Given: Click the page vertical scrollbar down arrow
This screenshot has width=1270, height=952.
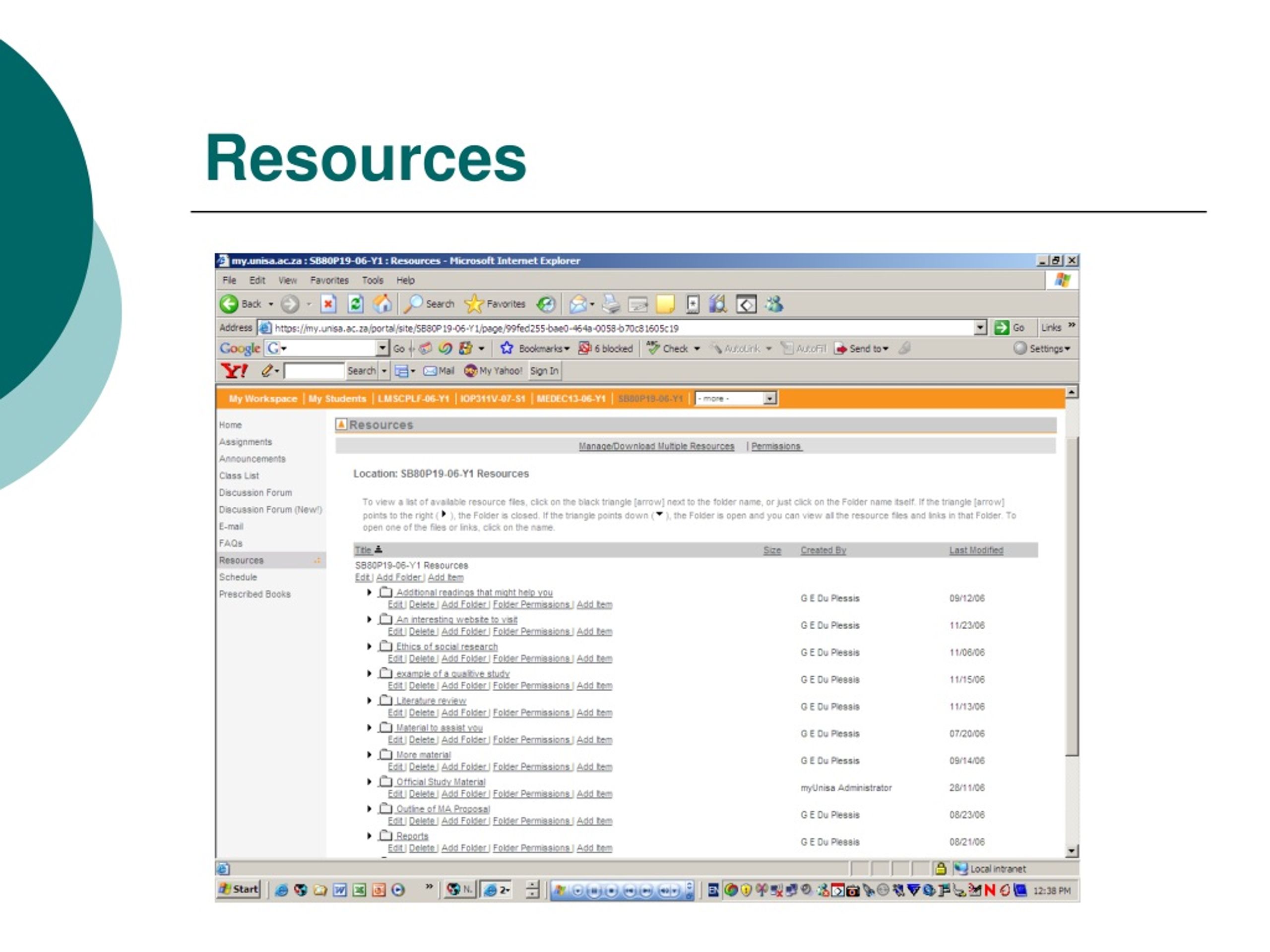Looking at the screenshot, I should click(x=1072, y=851).
